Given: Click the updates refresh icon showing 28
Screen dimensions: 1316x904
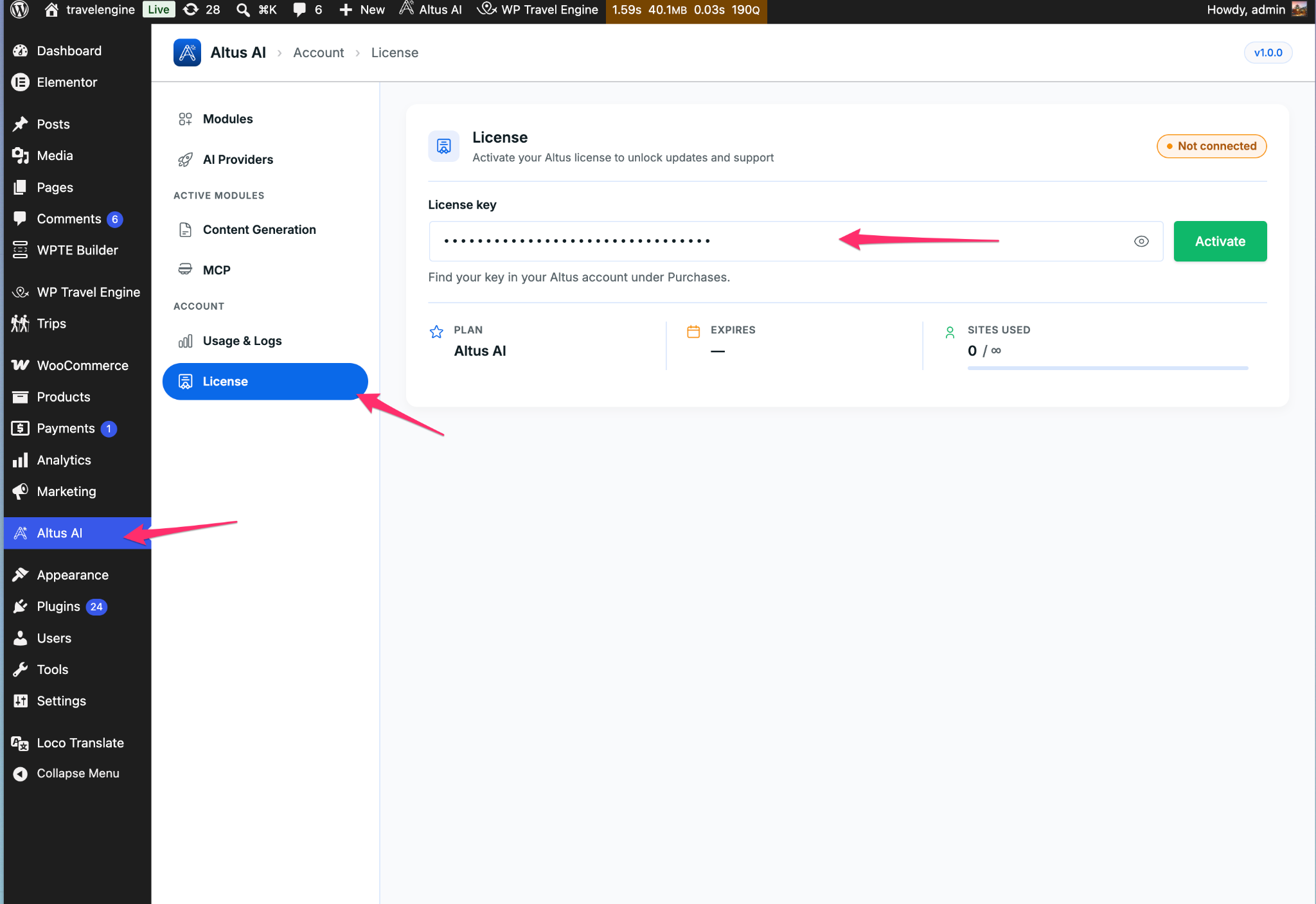Looking at the screenshot, I should point(191,10).
